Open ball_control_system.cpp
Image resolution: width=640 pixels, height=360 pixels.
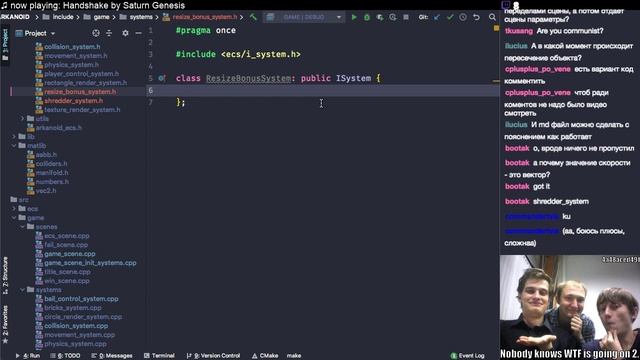[x=81, y=298]
